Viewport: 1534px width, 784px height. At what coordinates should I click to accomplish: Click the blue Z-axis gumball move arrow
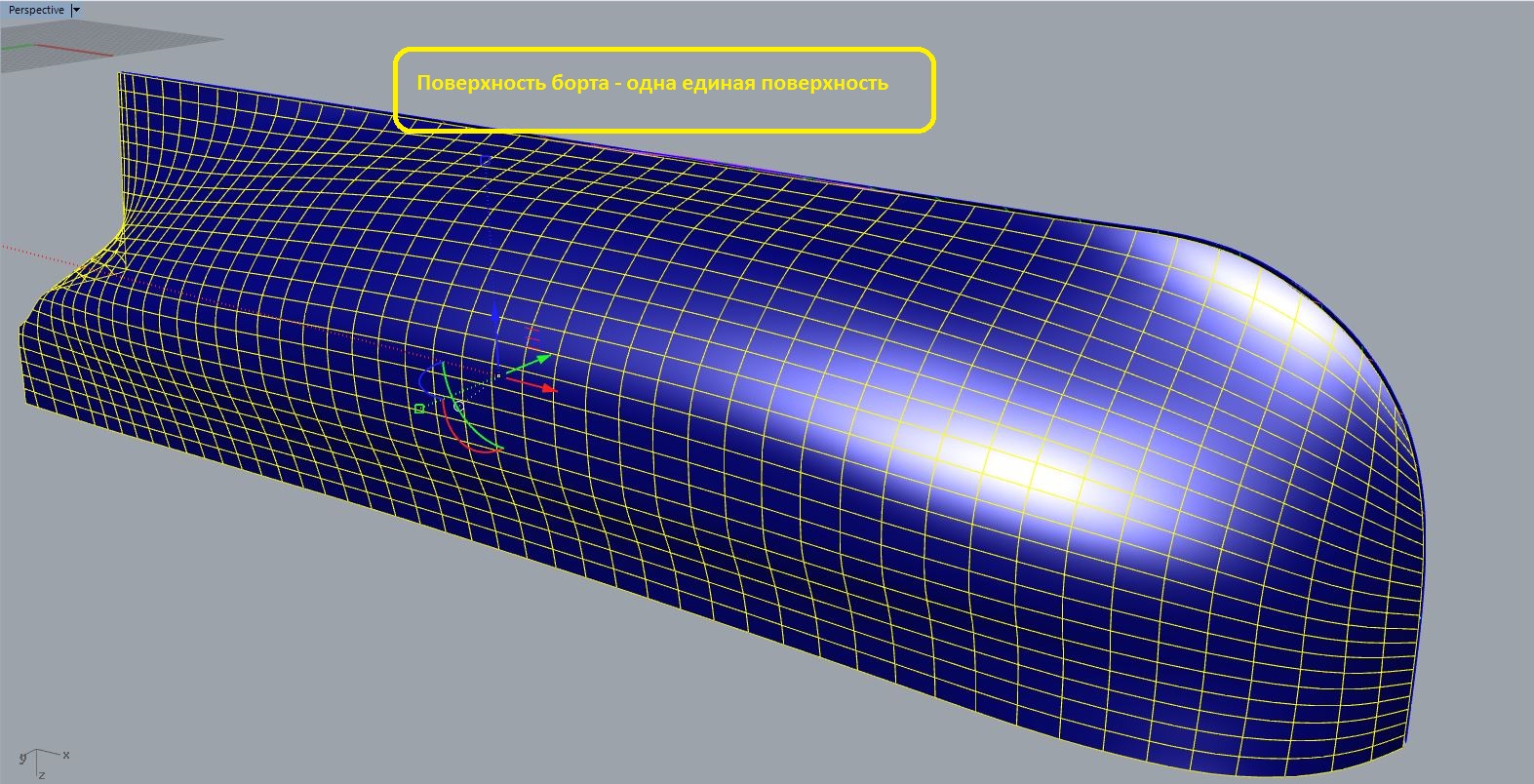pyautogui.click(x=496, y=315)
